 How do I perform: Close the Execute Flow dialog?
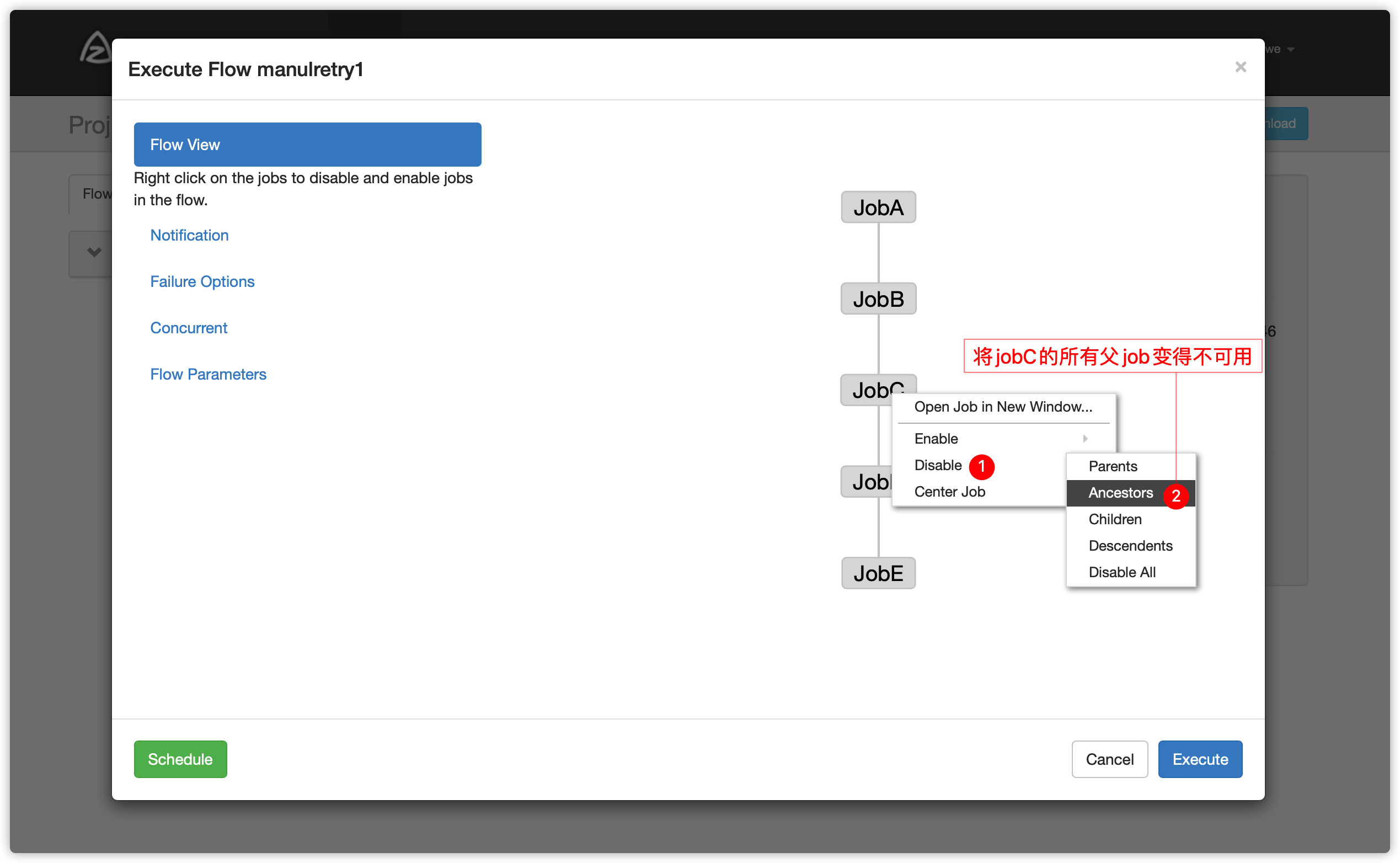pos(1239,67)
